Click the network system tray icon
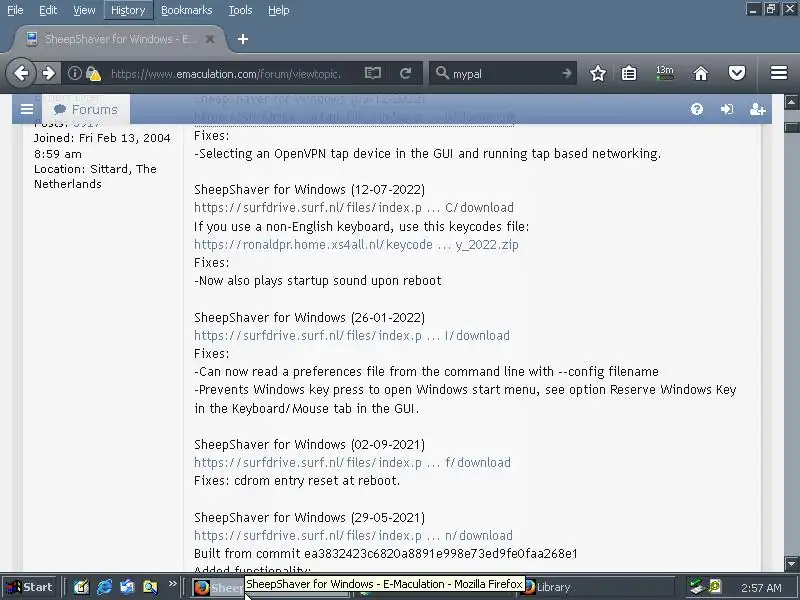Screen dimensions: 800x600 [696, 587]
